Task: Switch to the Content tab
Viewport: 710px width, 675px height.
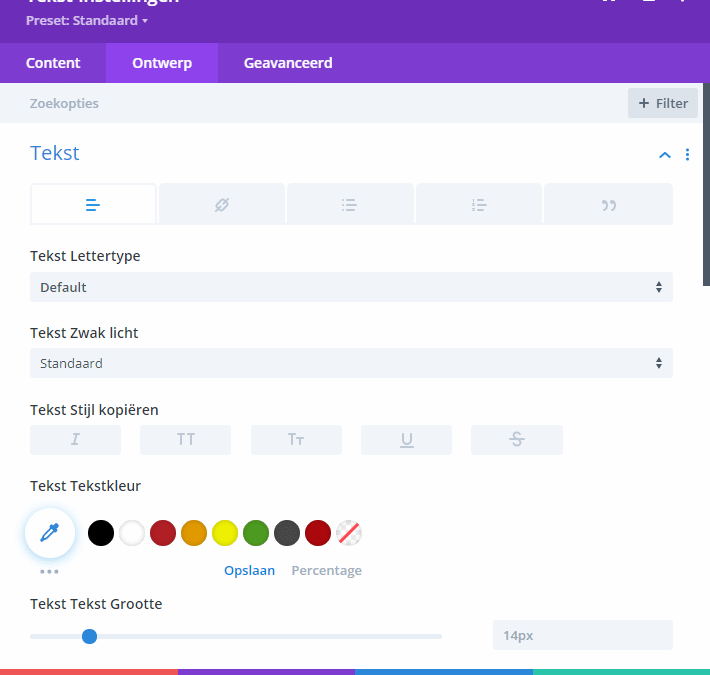Action: [x=53, y=63]
